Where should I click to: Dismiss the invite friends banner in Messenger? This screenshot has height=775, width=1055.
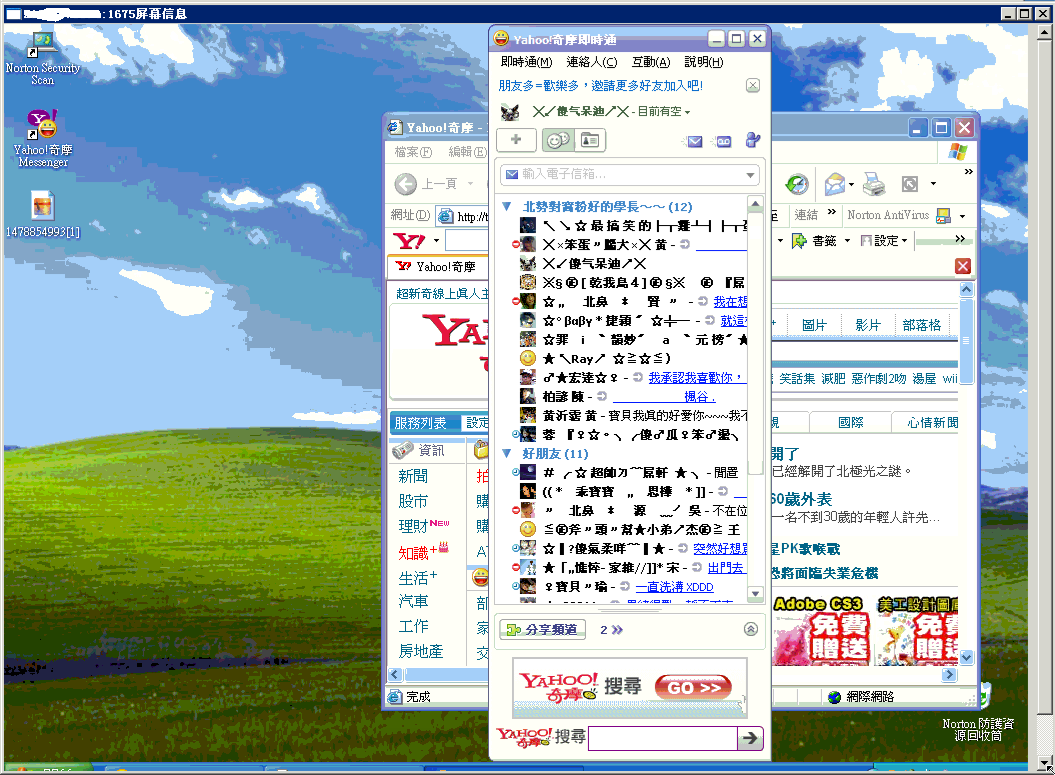(753, 85)
